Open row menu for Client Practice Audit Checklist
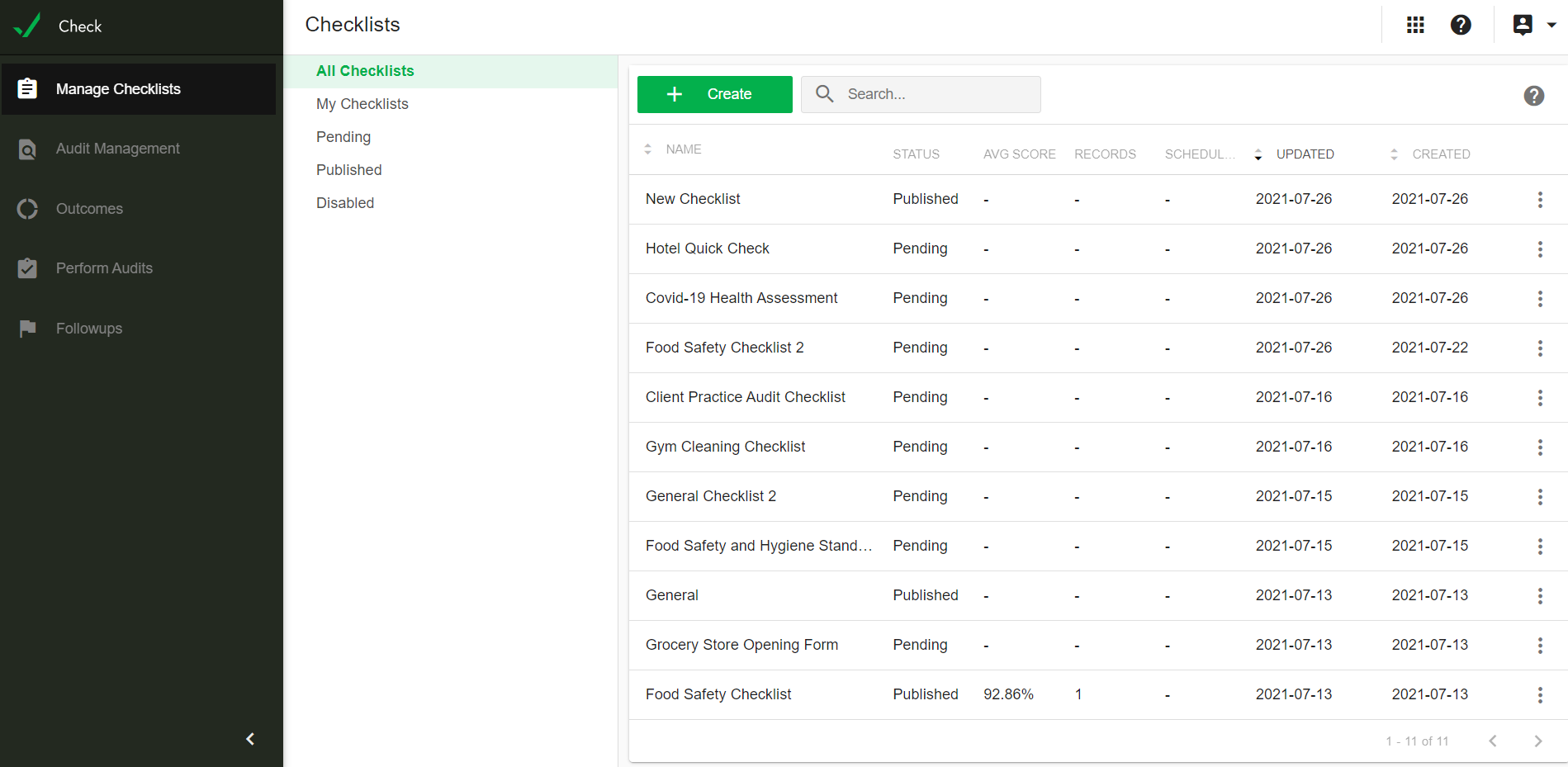The image size is (1568, 767). [x=1540, y=398]
